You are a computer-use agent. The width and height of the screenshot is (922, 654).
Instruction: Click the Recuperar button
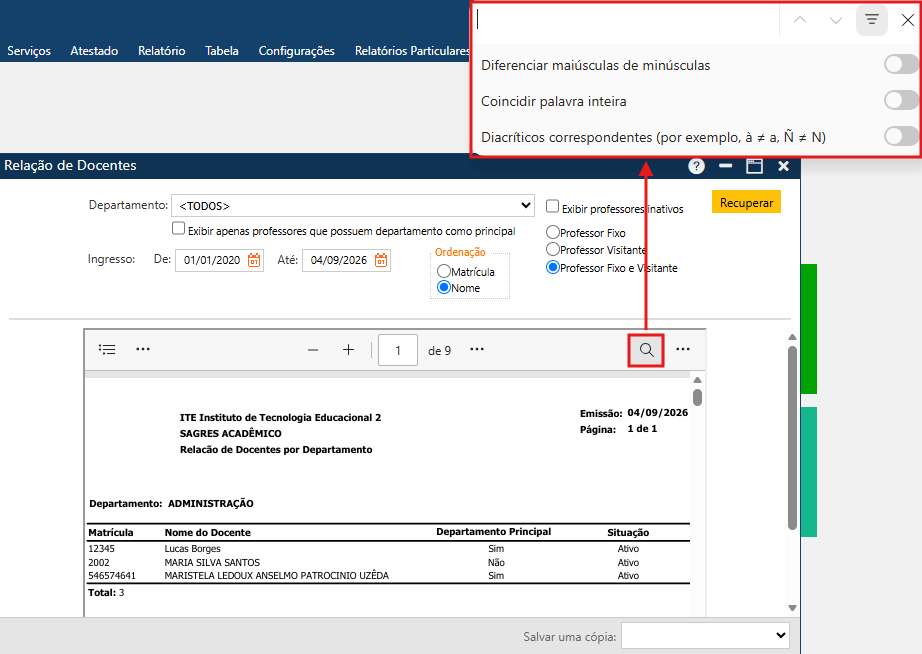click(746, 202)
